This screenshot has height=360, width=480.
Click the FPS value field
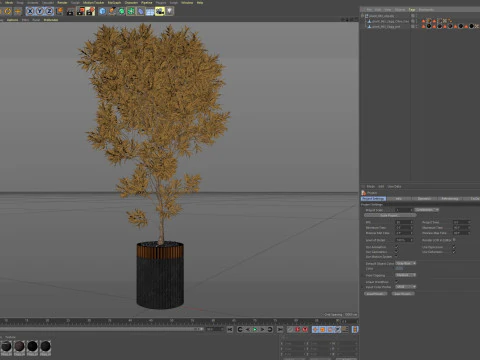[x=404, y=222]
